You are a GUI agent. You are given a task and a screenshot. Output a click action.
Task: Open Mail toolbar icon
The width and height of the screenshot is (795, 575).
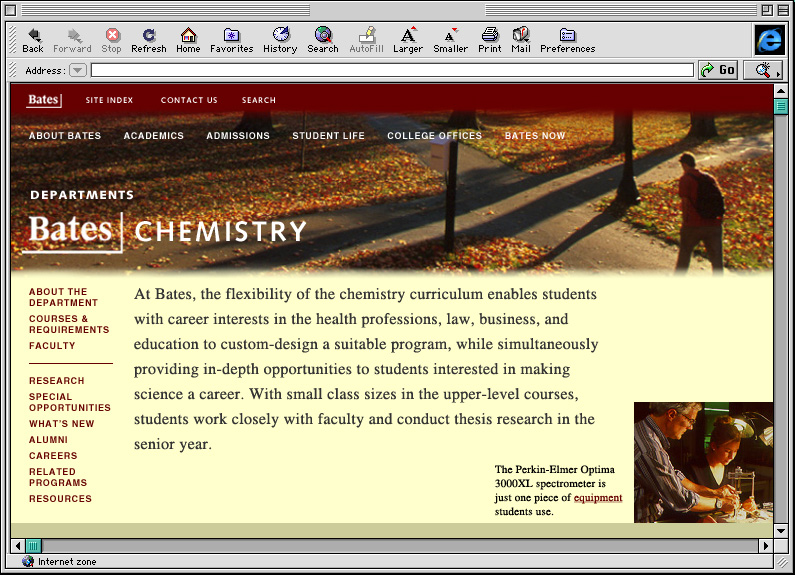521,34
